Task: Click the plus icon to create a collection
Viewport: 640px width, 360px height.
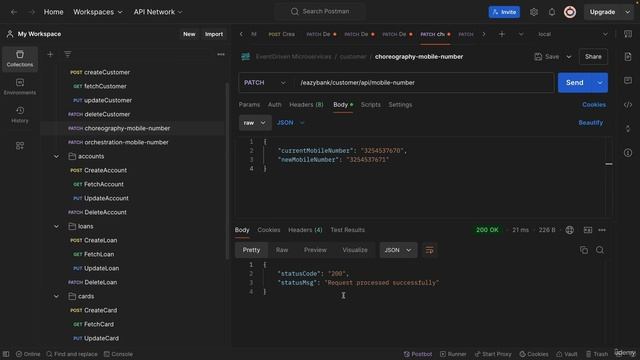Action: [50, 54]
